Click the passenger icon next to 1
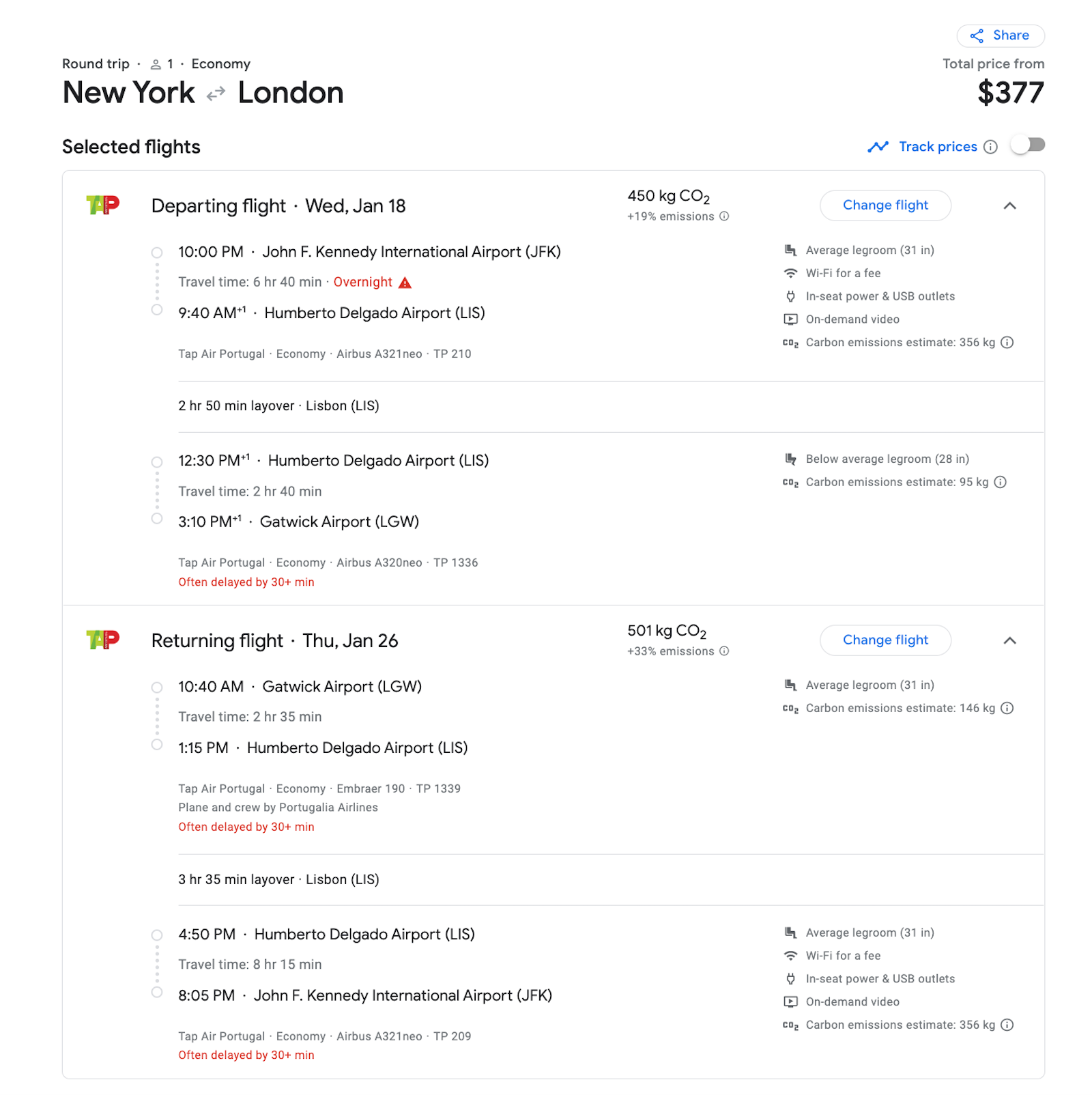1092x1095 pixels. [156, 63]
